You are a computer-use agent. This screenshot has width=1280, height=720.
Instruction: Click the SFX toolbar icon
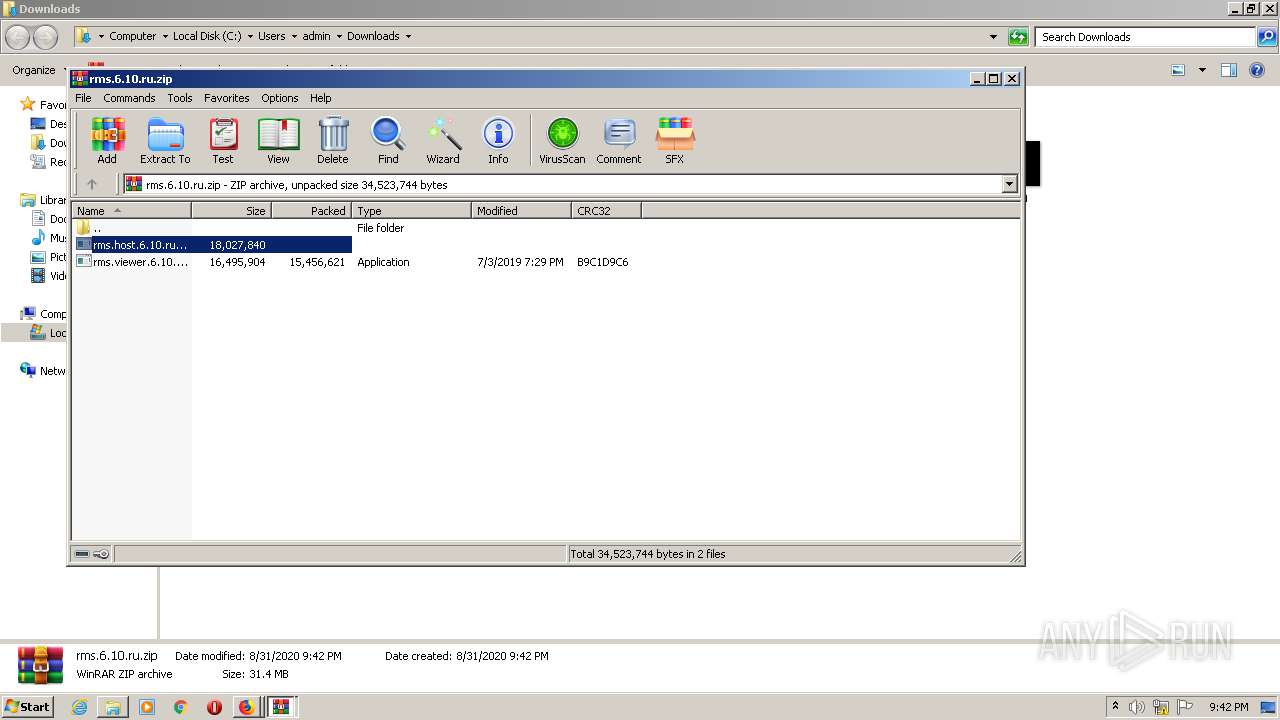click(675, 140)
